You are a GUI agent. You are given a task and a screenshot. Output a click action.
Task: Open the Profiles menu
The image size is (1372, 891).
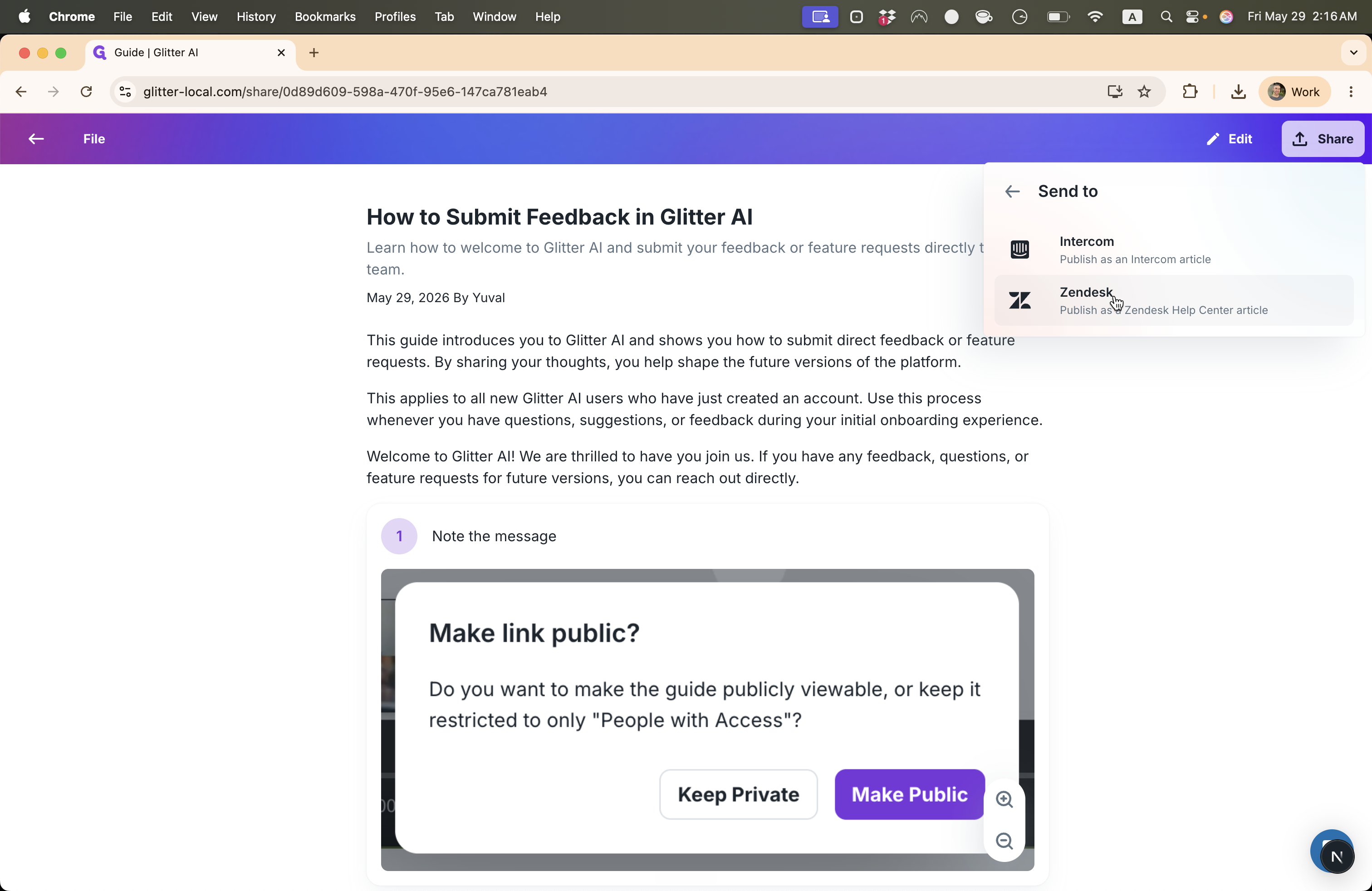395,17
